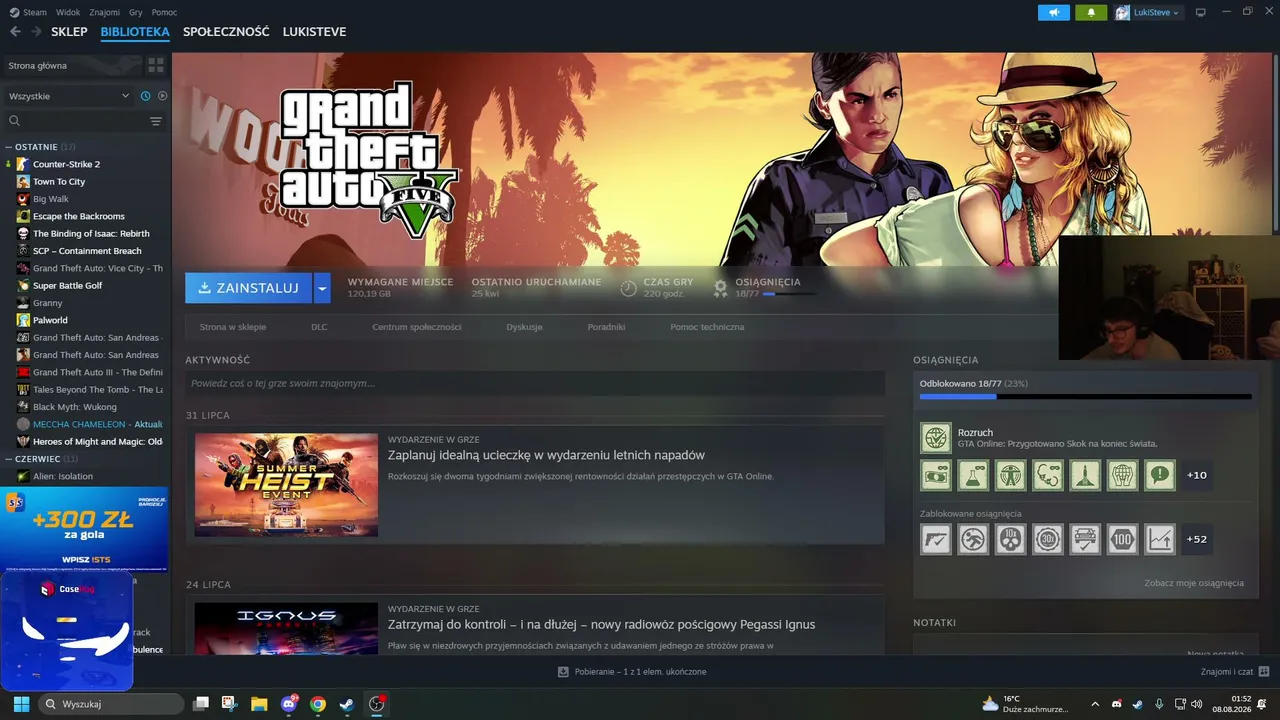This screenshot has height=720, width=1280.
Task: Open the install options dropdown arrow
Action: [322, 288]
